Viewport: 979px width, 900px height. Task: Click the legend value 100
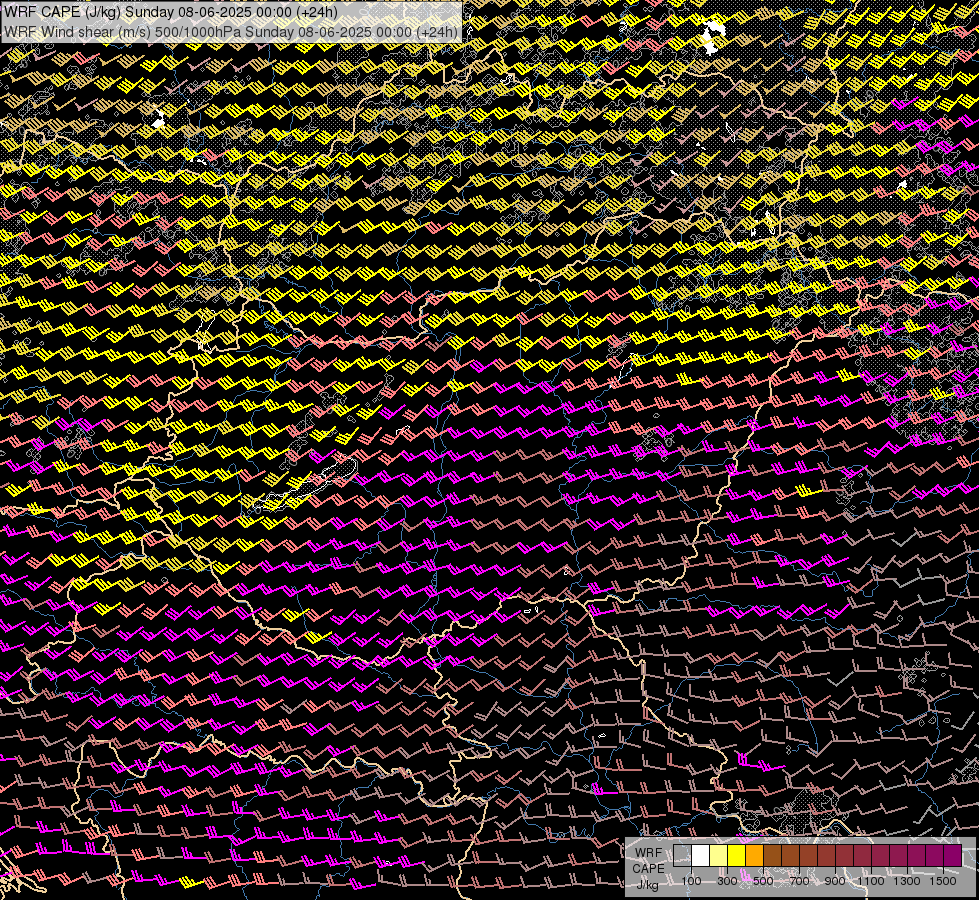(x=691, y=881)
